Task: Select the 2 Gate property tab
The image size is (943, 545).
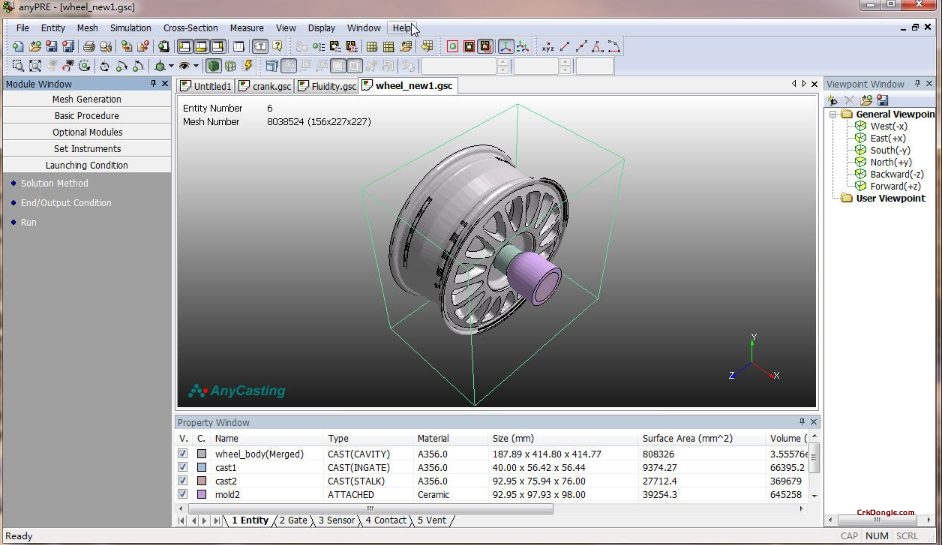Action: [x=294, y=521]
